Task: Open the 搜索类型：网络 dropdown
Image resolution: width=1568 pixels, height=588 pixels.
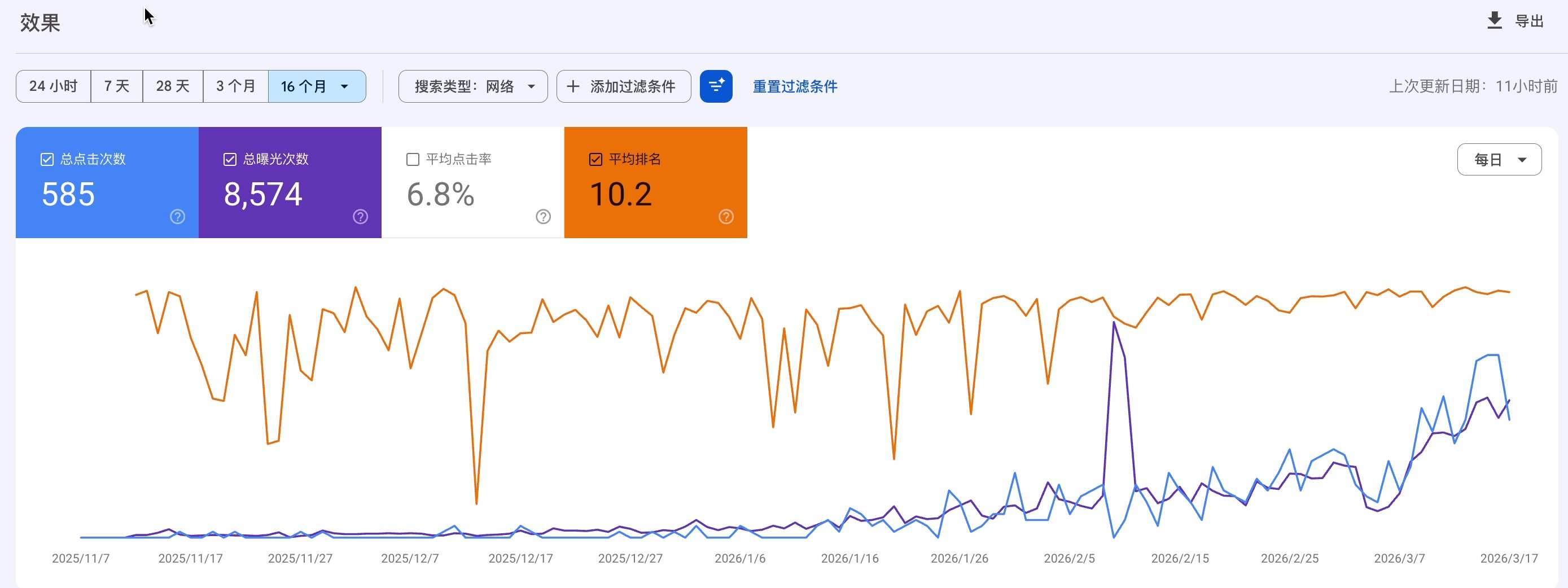Action: click(x=473, y=86)
